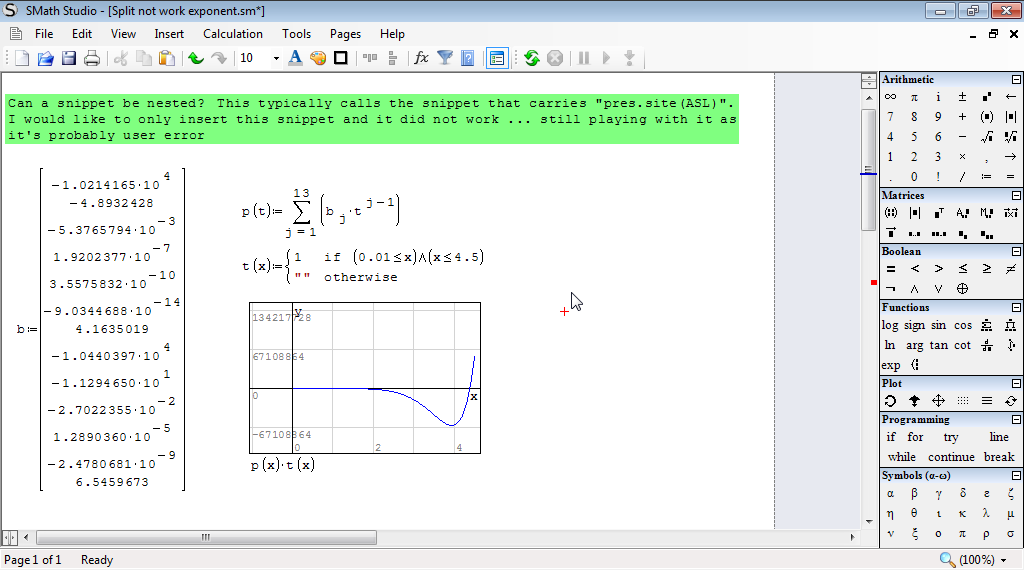This screenshot has width=1024, height=570.
Task: Click the green Recalculate worksheet icon
Action: [x=532, y=58]
